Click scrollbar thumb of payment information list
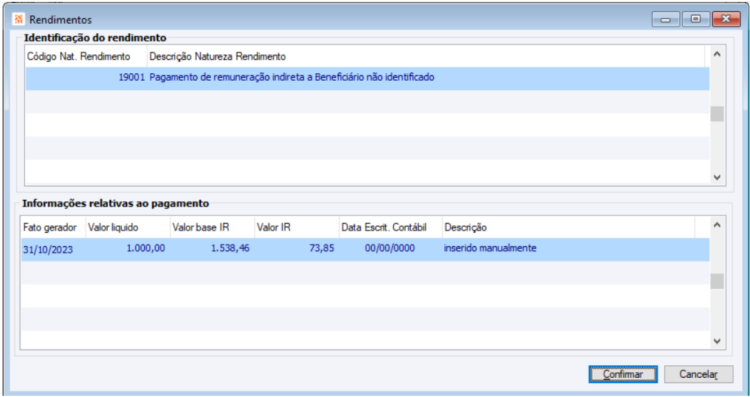750x397 pixels. 717,281
